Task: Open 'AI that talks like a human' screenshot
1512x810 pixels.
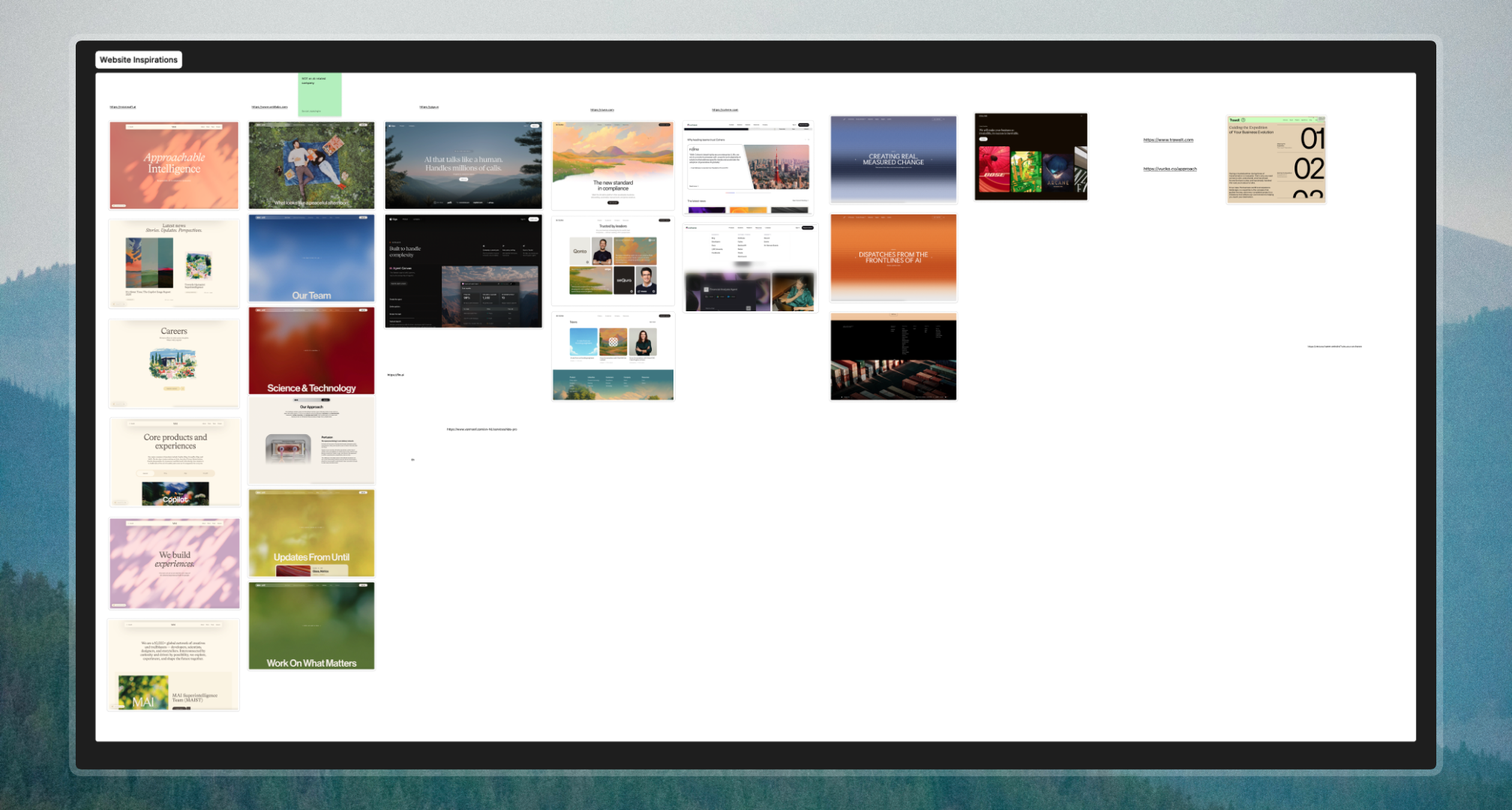Action: 463,166
